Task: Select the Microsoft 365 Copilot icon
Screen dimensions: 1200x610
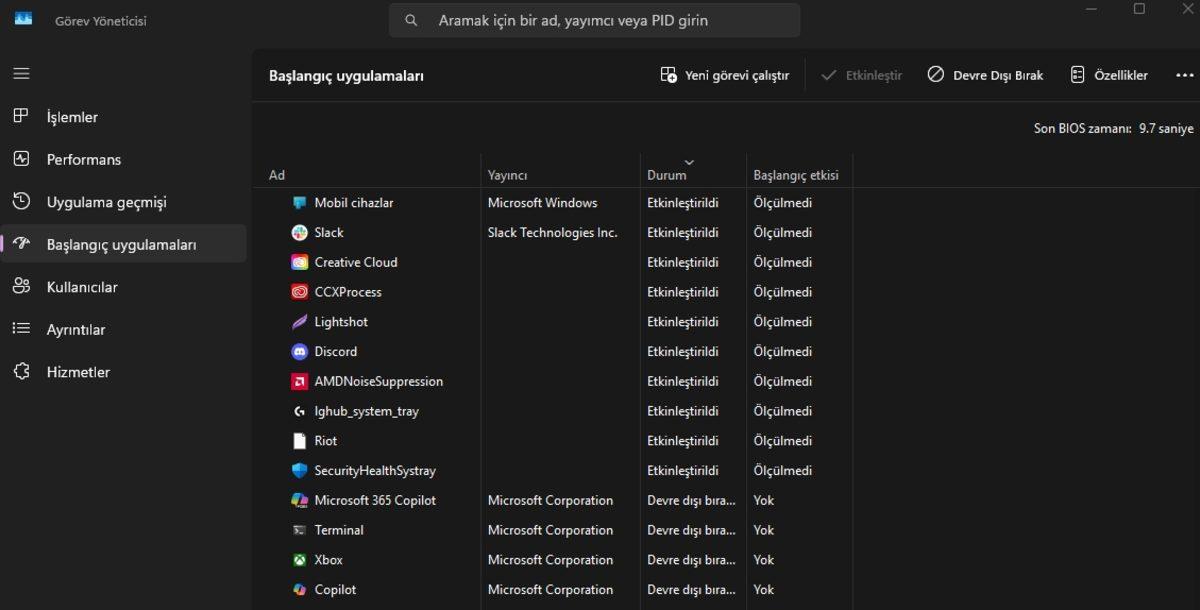Action: tap(299, 501)
